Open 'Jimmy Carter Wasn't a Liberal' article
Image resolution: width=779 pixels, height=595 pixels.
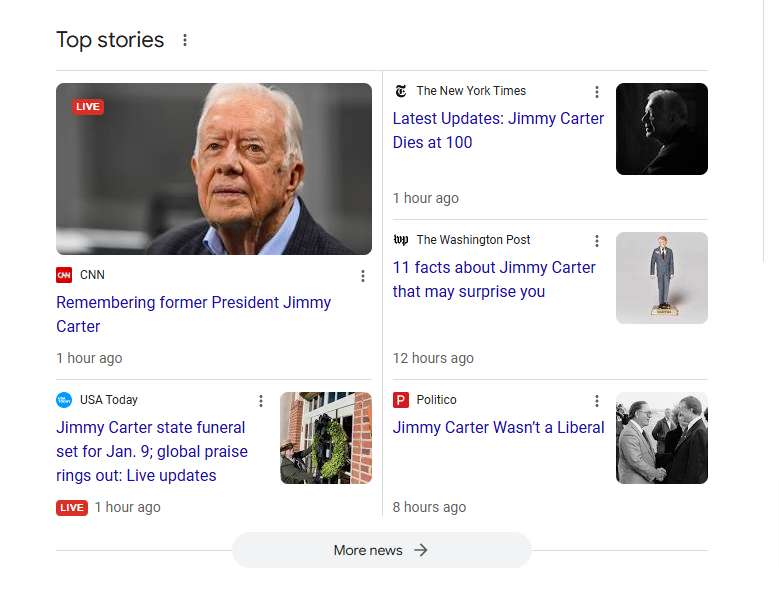click(x=498, y=427)
